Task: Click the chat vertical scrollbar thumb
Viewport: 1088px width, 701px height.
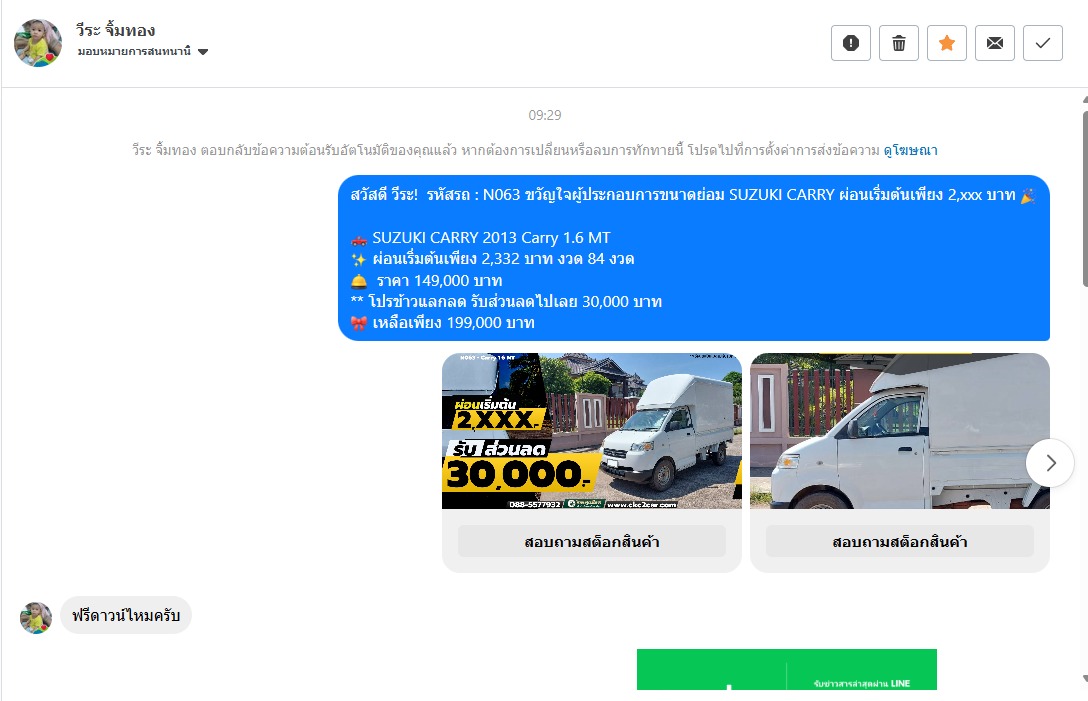Action: 1085,198
